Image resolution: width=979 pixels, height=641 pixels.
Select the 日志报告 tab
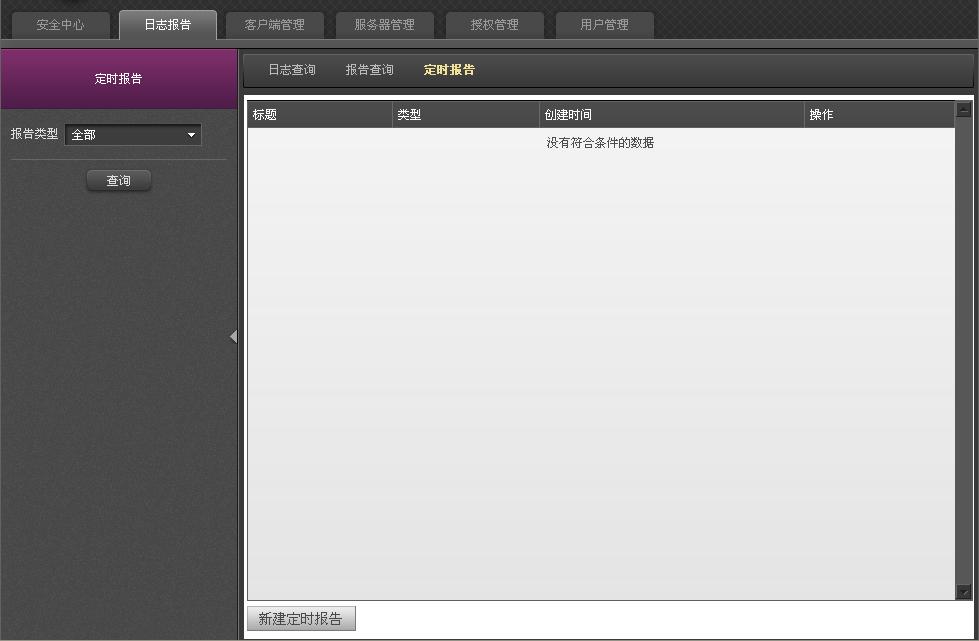click(168, 25)
